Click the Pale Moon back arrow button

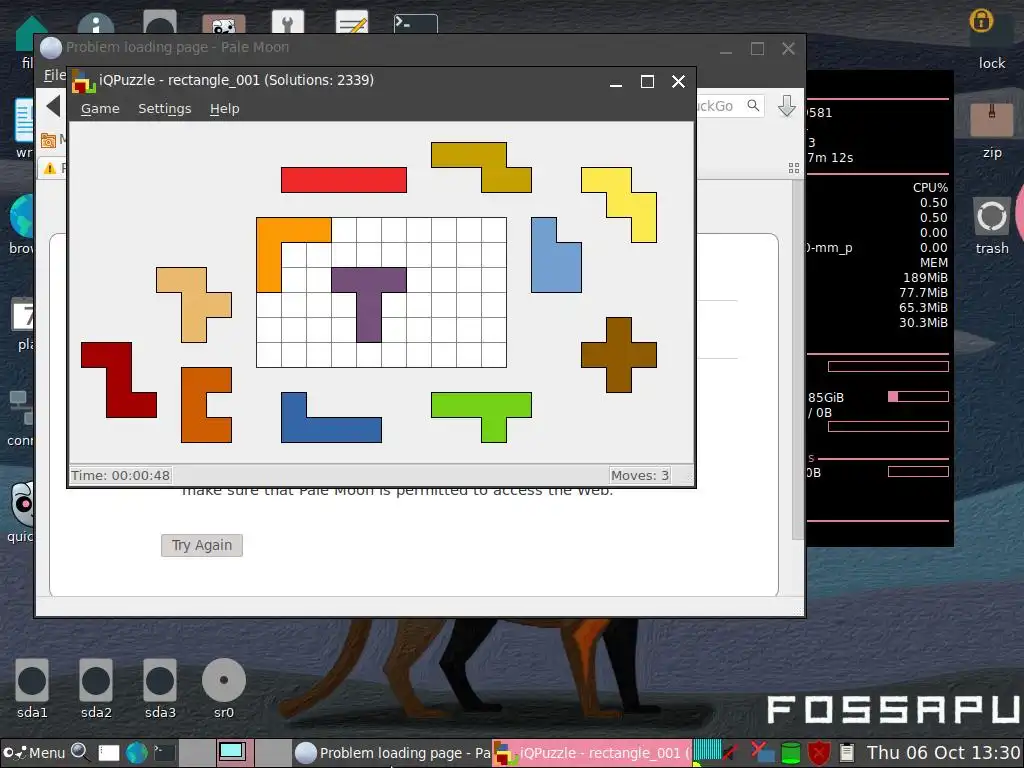(x=54, y=106)
